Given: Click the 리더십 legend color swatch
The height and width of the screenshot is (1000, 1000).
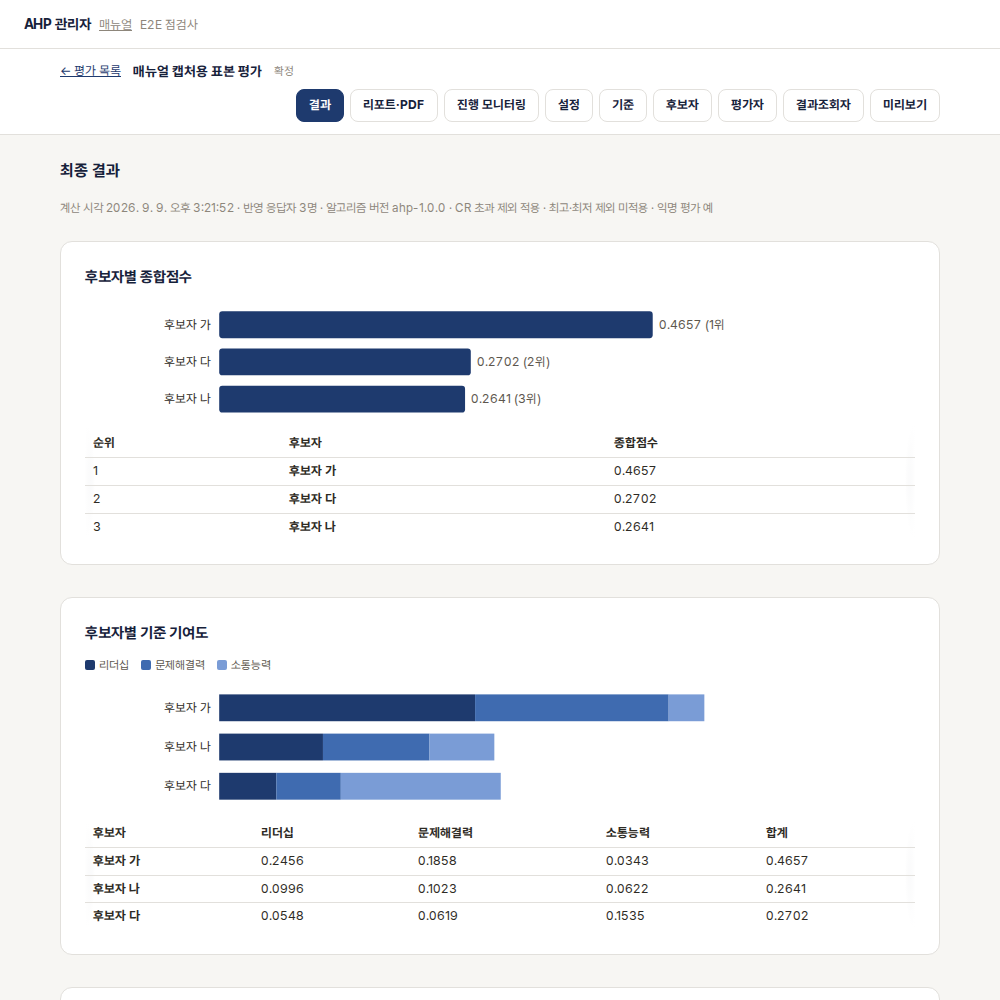Looking at the screenshot, I should click(x=90, y=665).
